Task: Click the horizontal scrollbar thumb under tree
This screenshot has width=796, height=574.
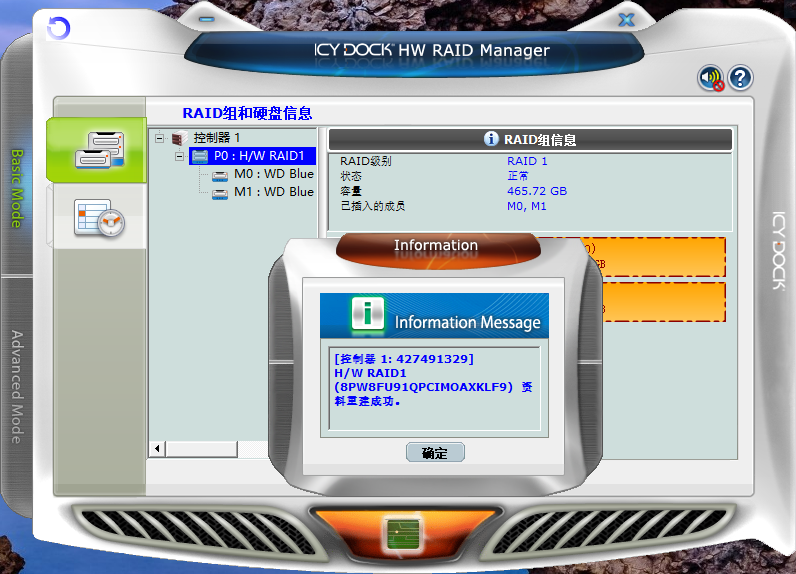Action: click(202, 448)
